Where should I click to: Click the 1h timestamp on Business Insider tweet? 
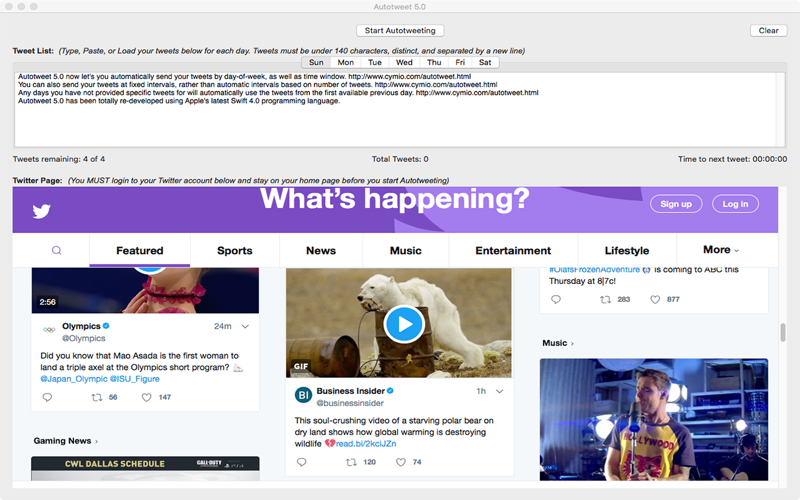(x=481, y=391)
